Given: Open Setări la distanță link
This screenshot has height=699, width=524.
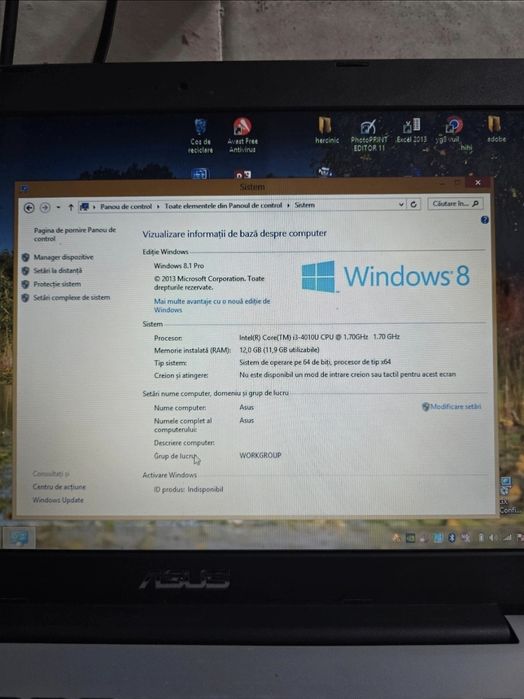Looking at the screenshot, I should (x=58, y=271).
